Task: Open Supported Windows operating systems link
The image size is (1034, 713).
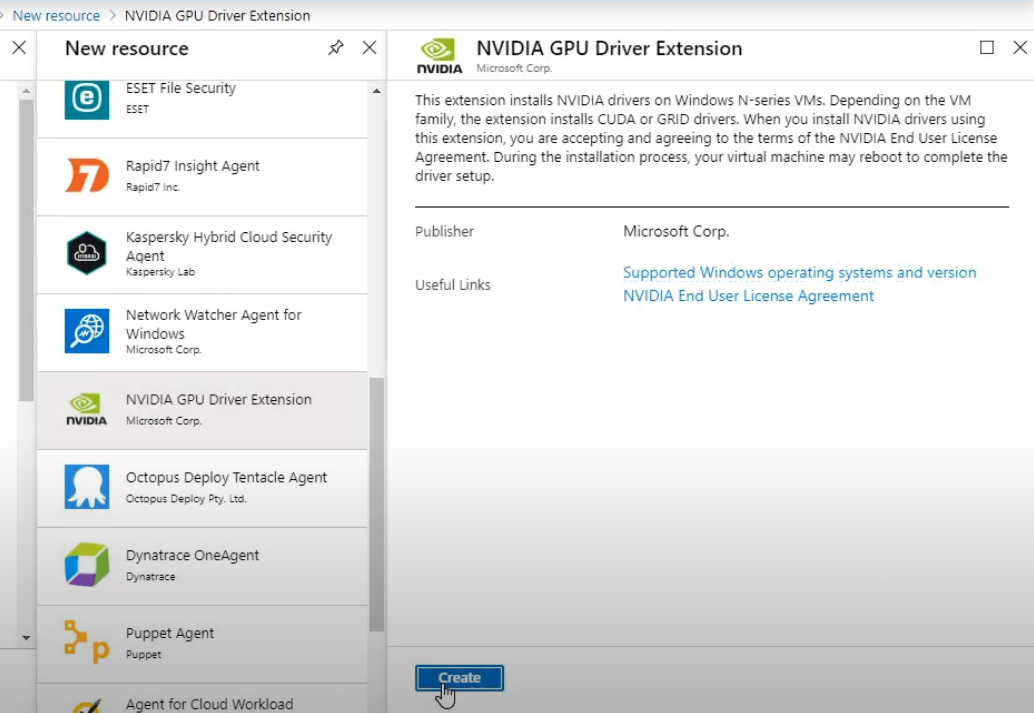Action: [799, 272]
